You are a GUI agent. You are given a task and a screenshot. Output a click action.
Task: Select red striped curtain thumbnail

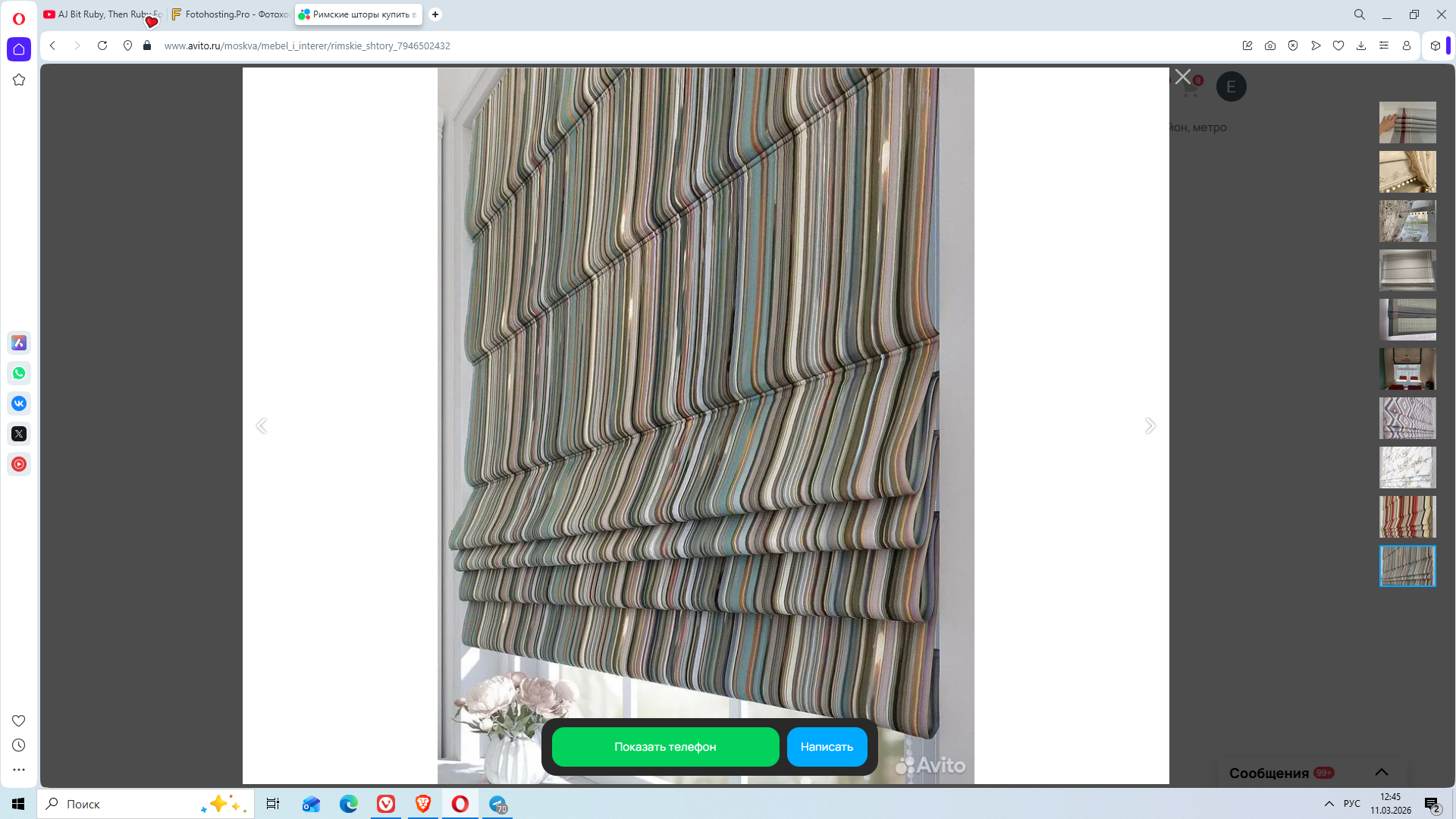[1407, 516]
